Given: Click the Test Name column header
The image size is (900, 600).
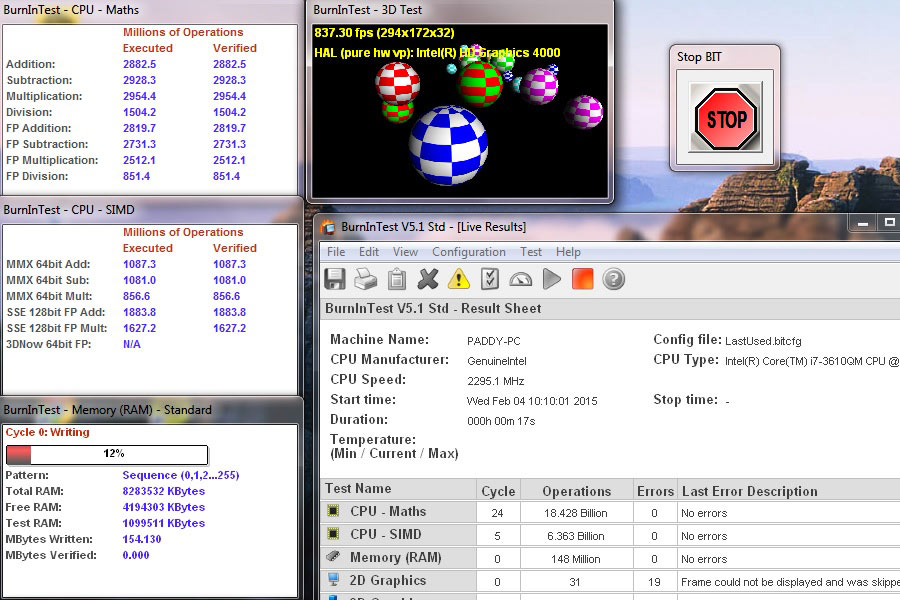Looking at the screenshot, I should (x=398, y=489).
